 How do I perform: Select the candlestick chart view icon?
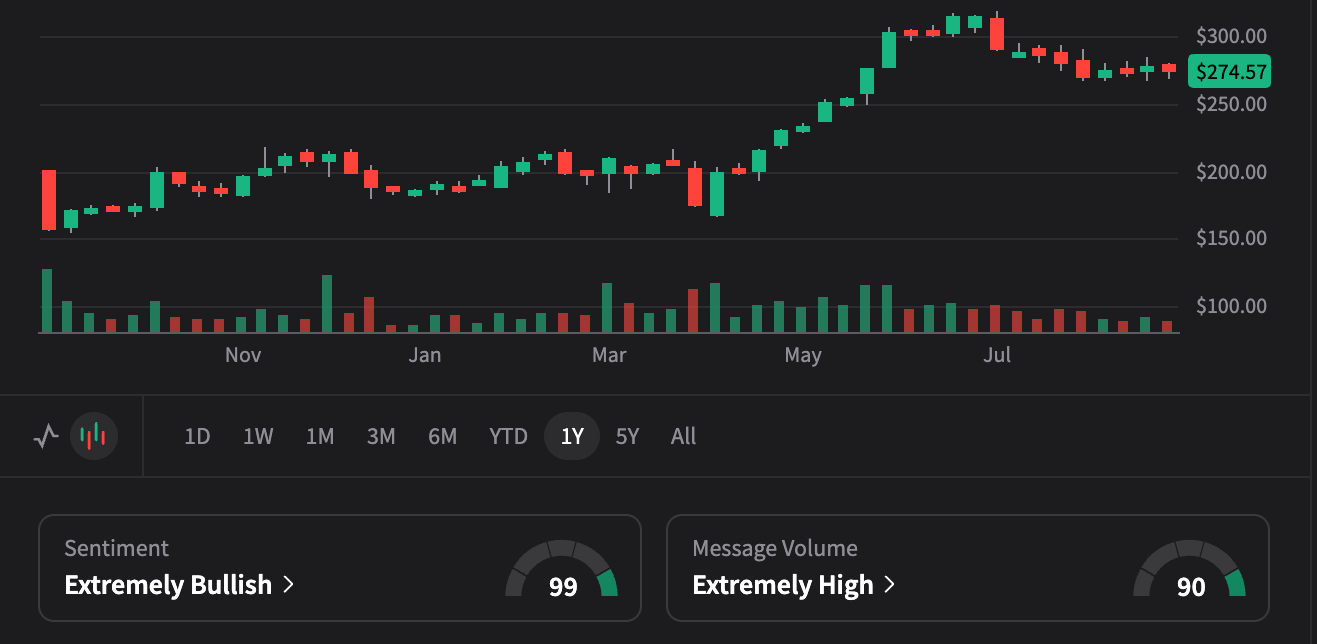[x=94, y=437]
